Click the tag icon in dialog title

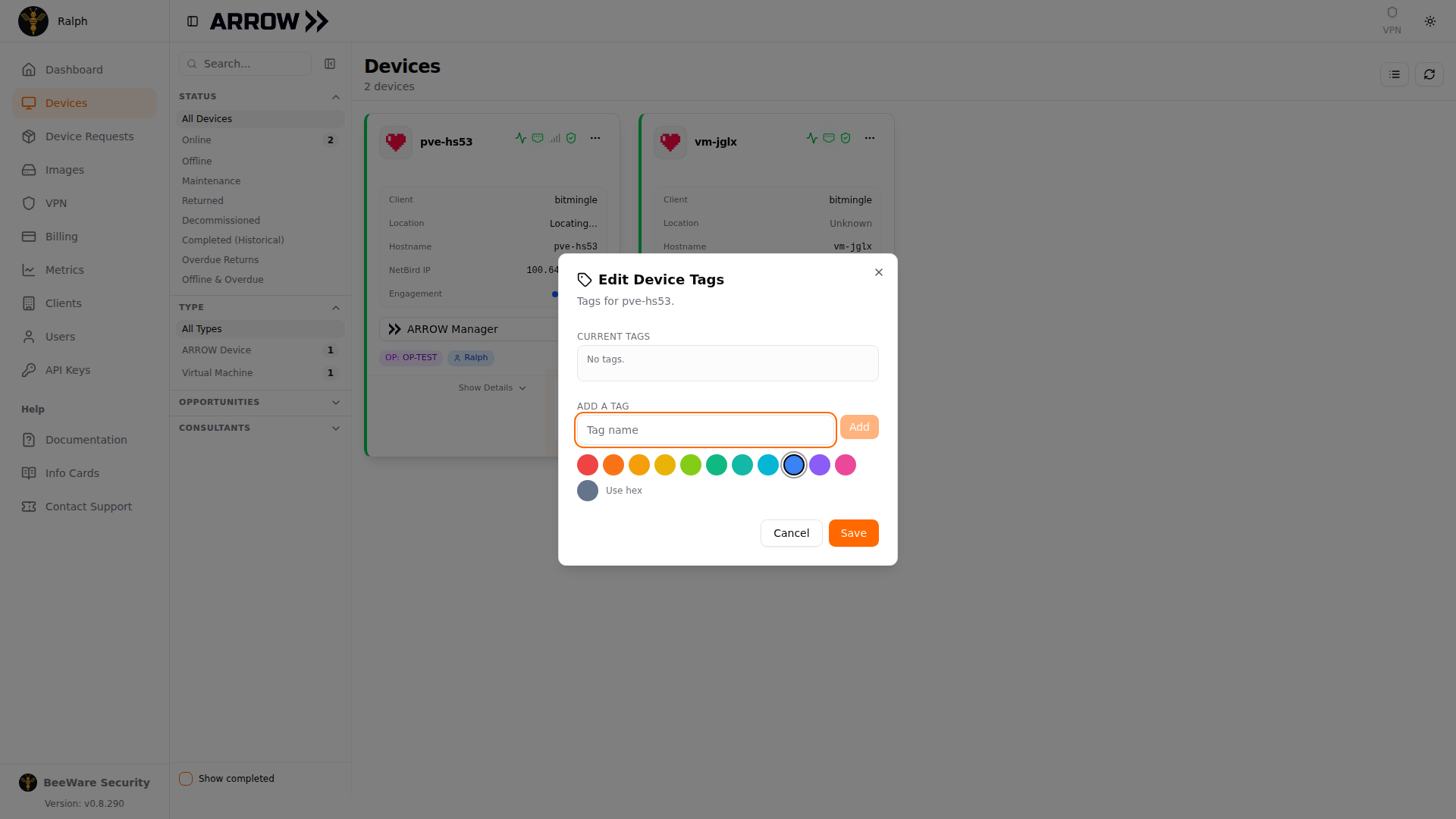coord(585,280)
